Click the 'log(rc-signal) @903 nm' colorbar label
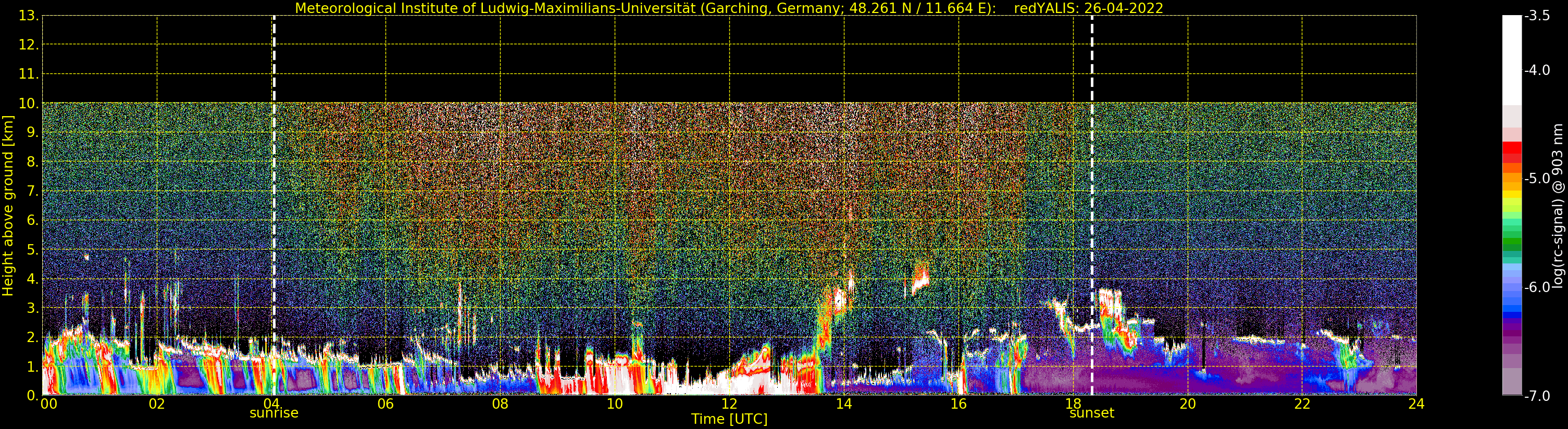This screenshot has width=1568, height=429. 1558,206
